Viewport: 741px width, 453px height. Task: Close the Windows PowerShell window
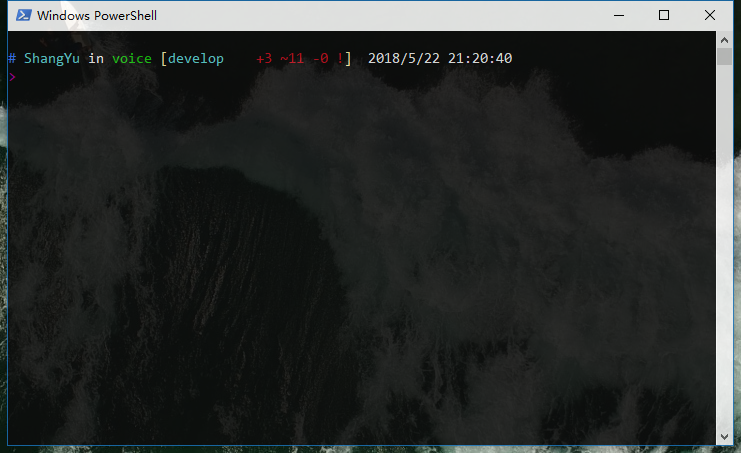click(709, 15)
